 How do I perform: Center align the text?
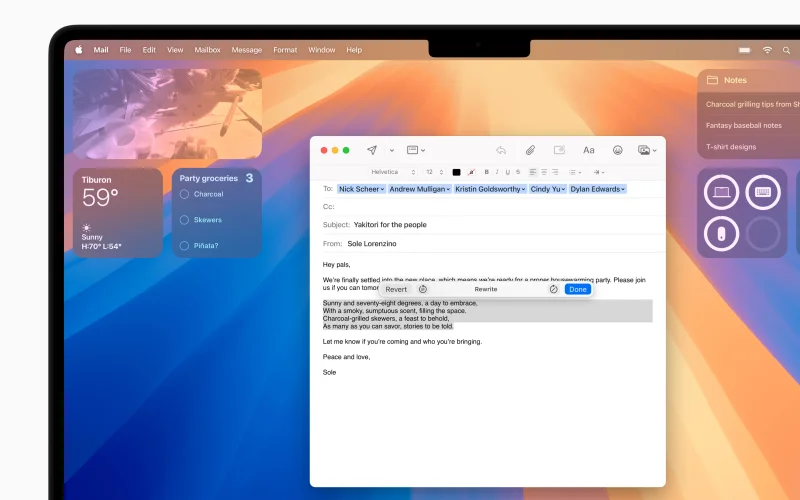click(x=544, y=172)
